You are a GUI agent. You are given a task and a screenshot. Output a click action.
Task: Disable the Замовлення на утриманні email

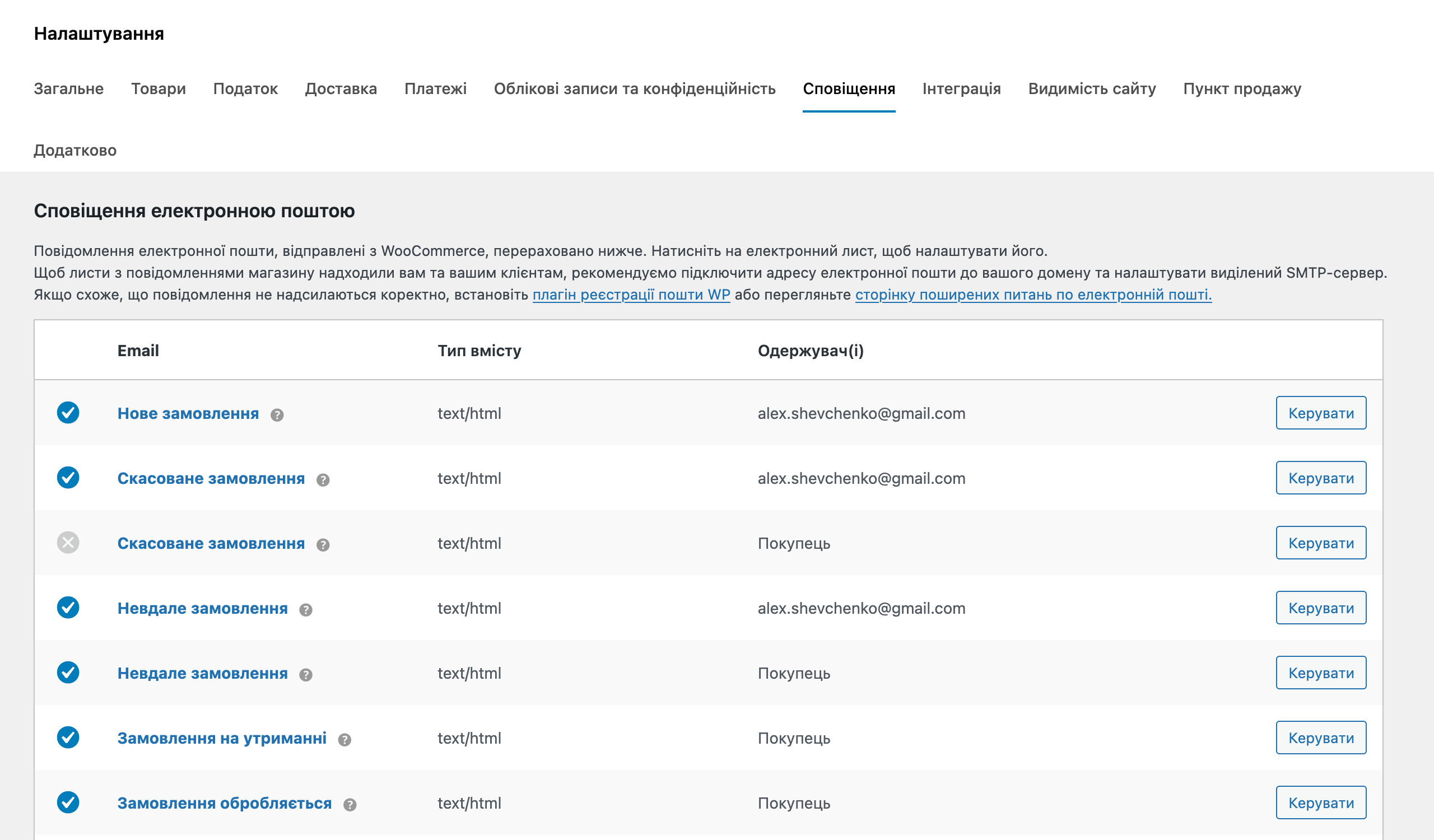pos(68,738)
